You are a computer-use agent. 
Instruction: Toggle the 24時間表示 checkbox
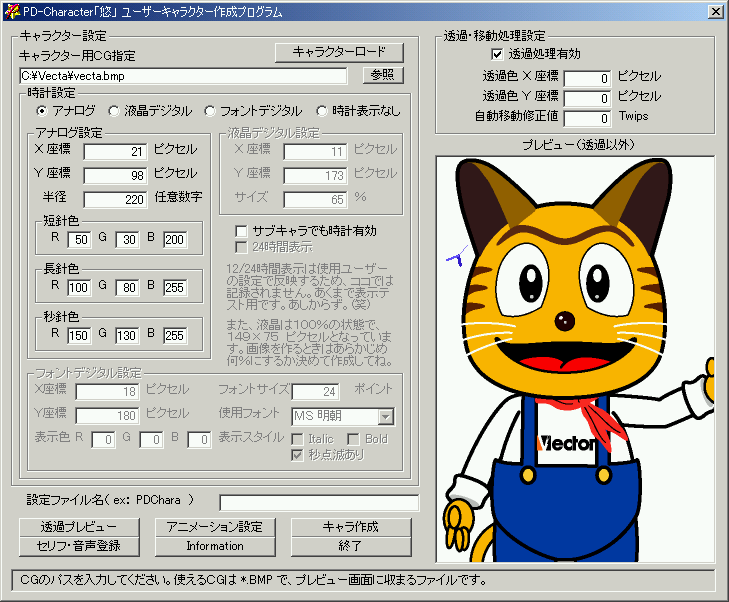click(x=241, y=247)
